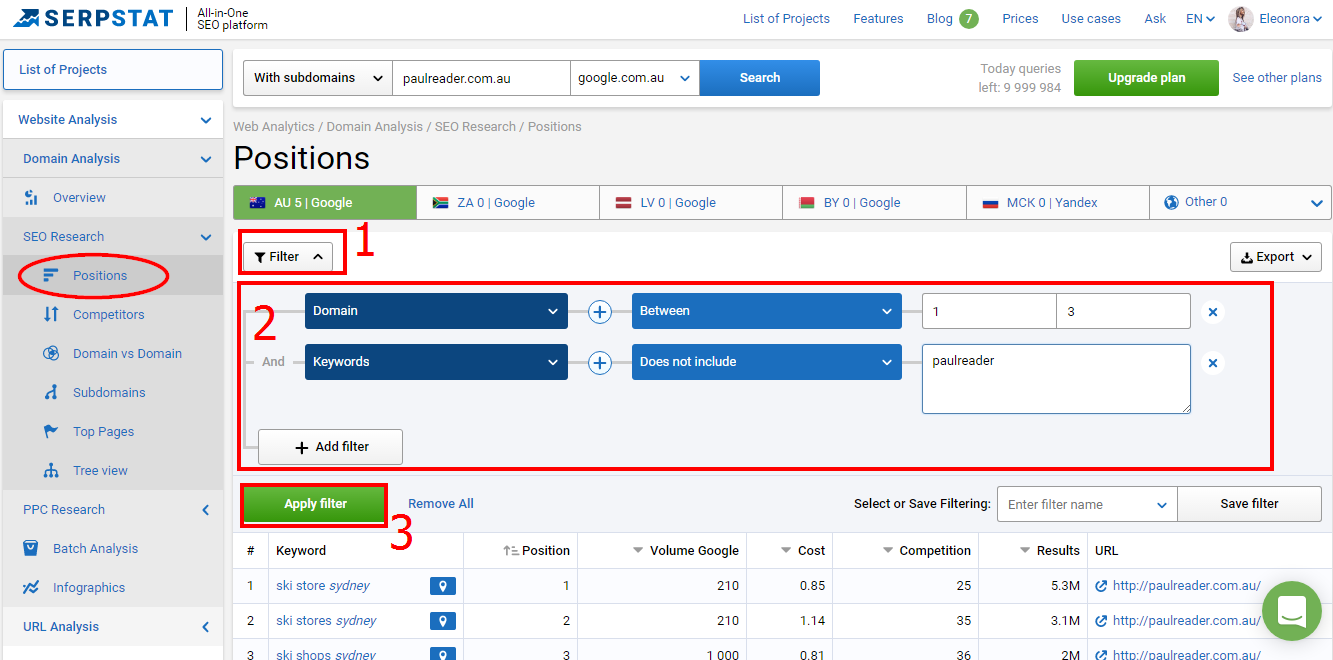Open the With subdomains dropdown
Screen dimensions: 1333x660
[318, 78]
